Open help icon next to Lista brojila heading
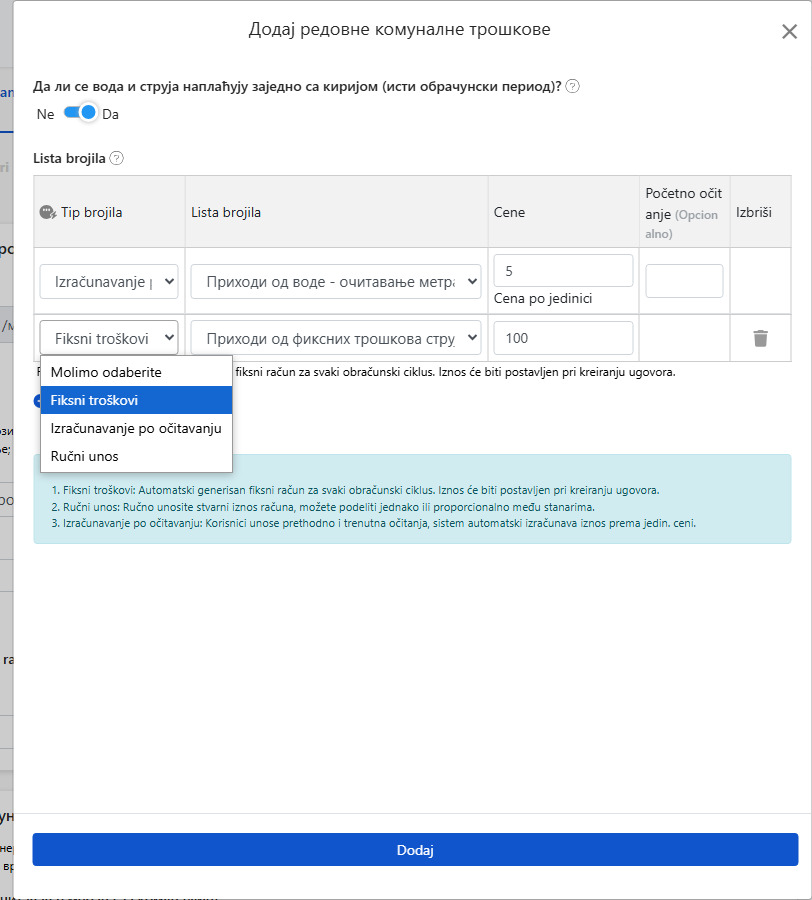The width and height of the screenshot is (812, 900). point(116,158)
